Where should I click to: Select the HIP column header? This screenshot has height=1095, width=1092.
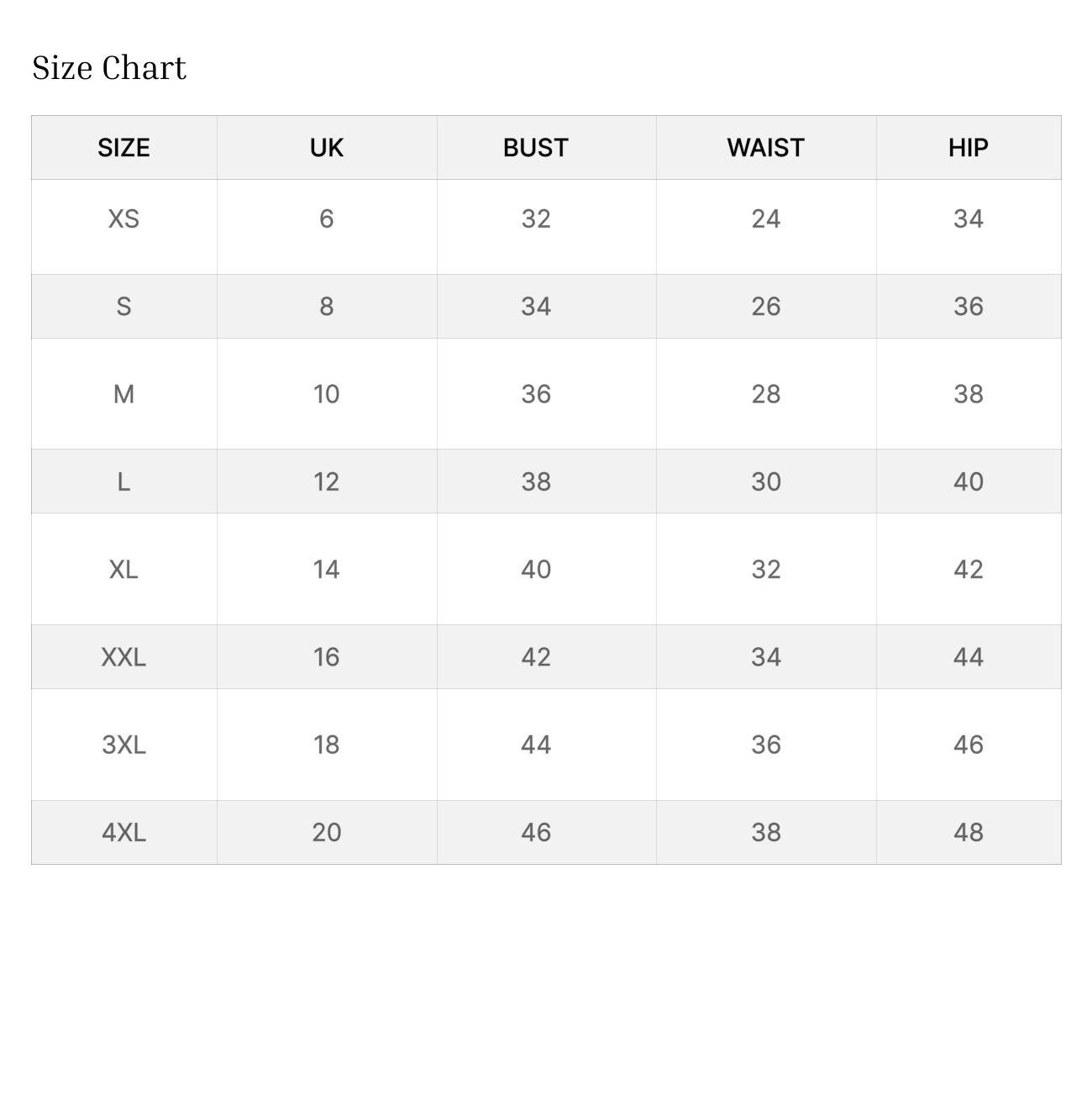point(968,148)
